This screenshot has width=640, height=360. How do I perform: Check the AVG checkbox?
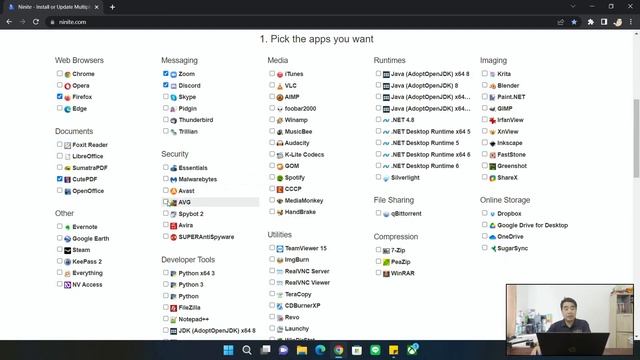[x=166, y=202]
